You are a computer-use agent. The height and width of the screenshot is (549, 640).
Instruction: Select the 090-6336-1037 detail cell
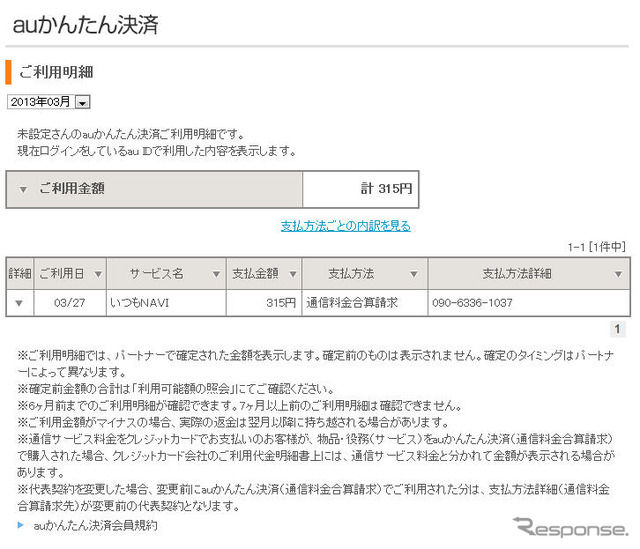pos(529,303)
